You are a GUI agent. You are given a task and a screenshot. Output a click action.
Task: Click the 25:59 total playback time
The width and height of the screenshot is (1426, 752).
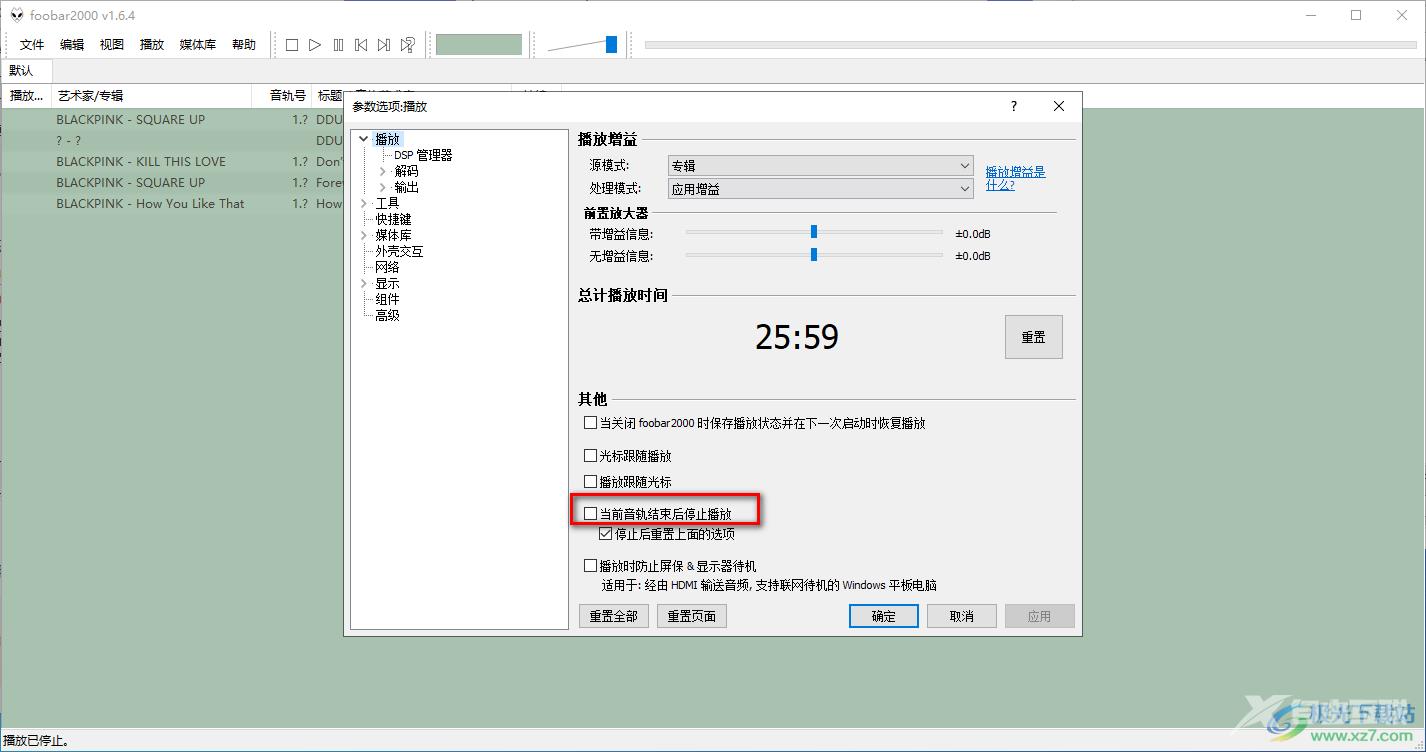click(797, 337)
